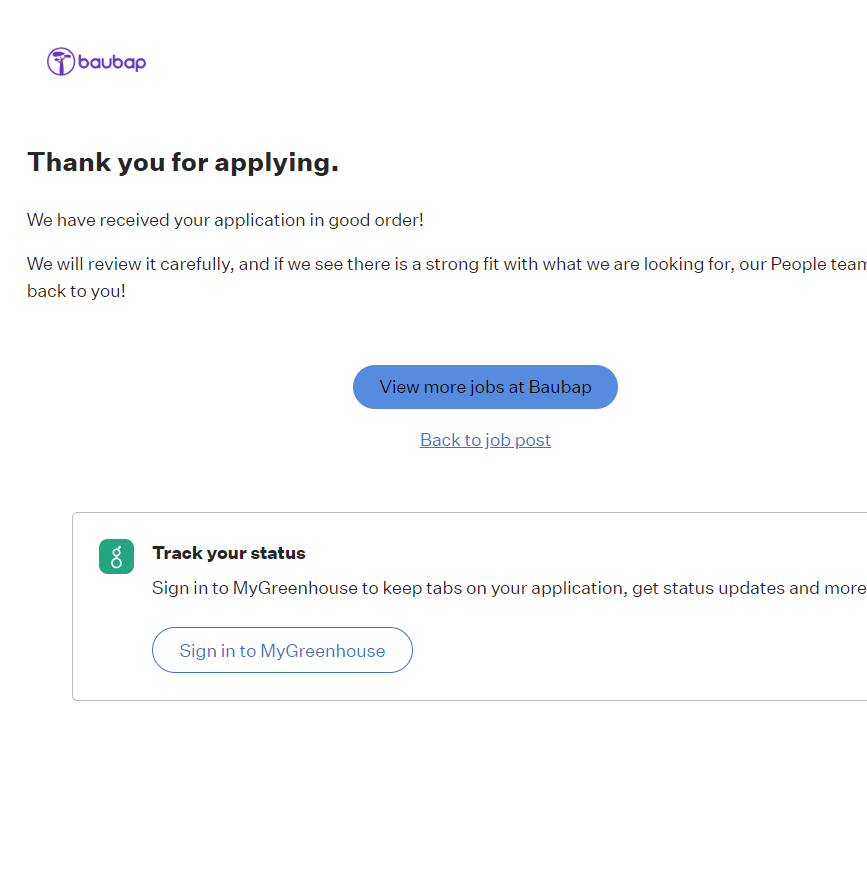Click blank area below the status card
Viewport: 867px width, 889px height.
450,790
